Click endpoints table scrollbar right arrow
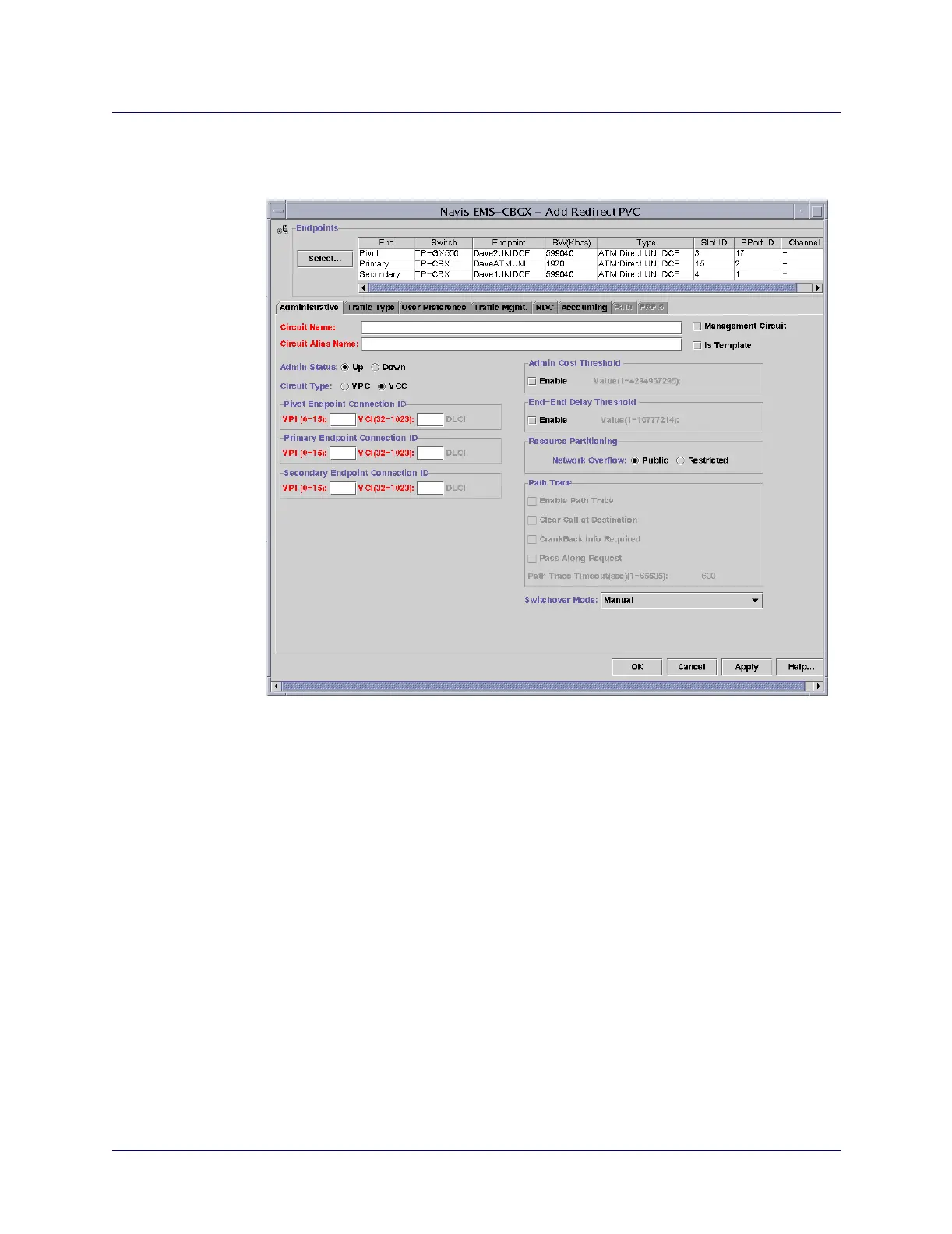The width and height of the screenshot is (952, 1234). [817, 287]
